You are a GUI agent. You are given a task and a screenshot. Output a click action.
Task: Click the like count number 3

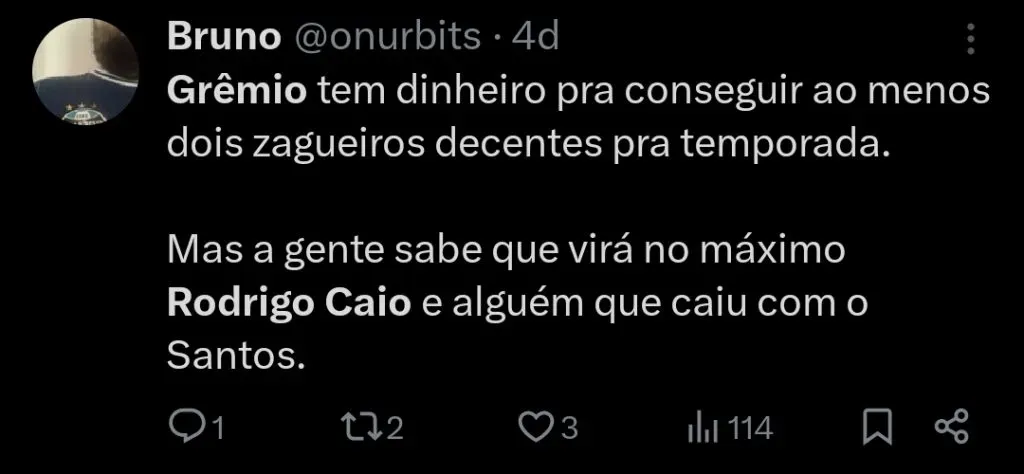click(569, 429)
